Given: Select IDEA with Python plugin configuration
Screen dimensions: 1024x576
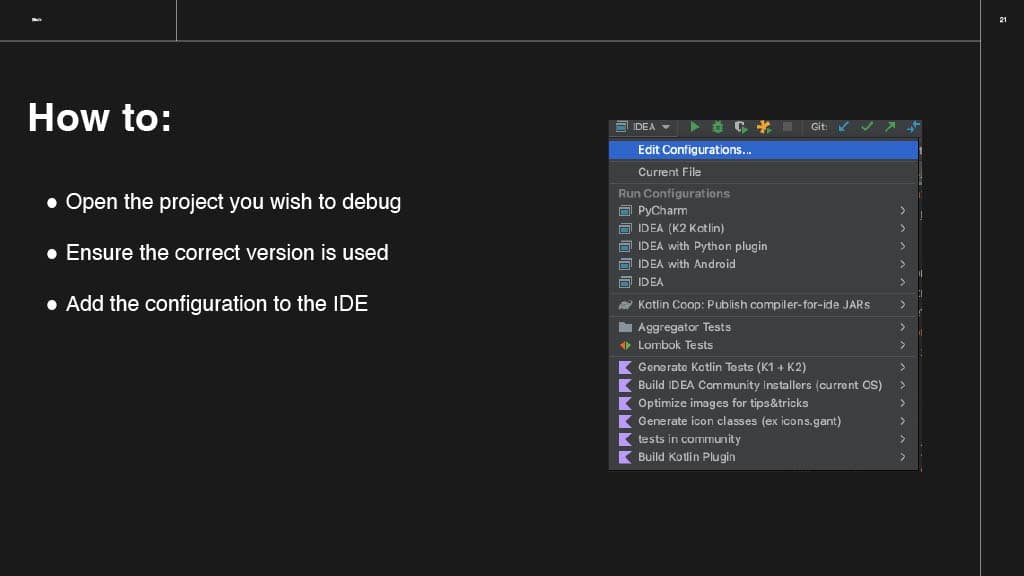Looking at the screenshot, I should [x=763, y=246].
